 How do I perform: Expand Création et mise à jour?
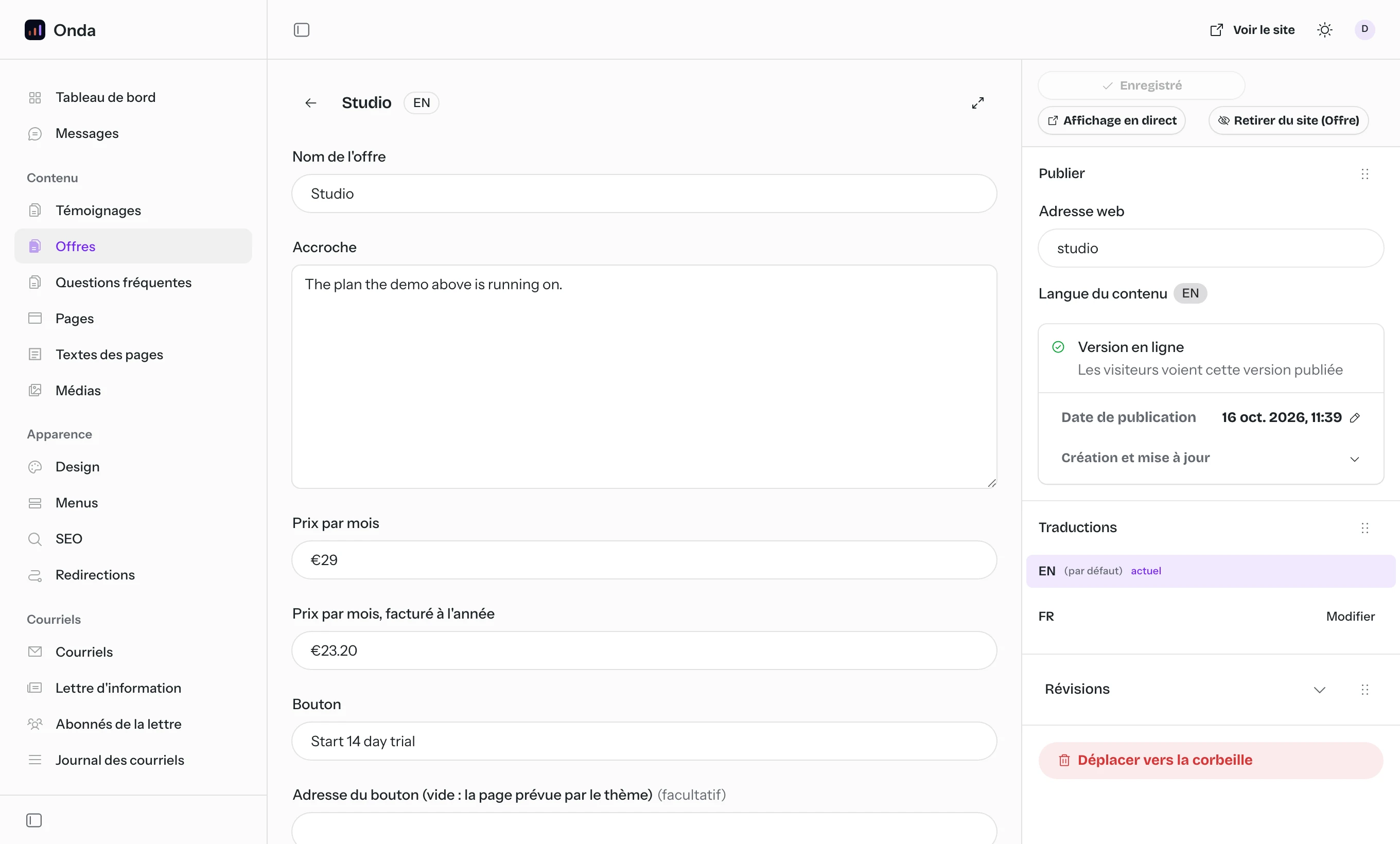pos(1210,458)
